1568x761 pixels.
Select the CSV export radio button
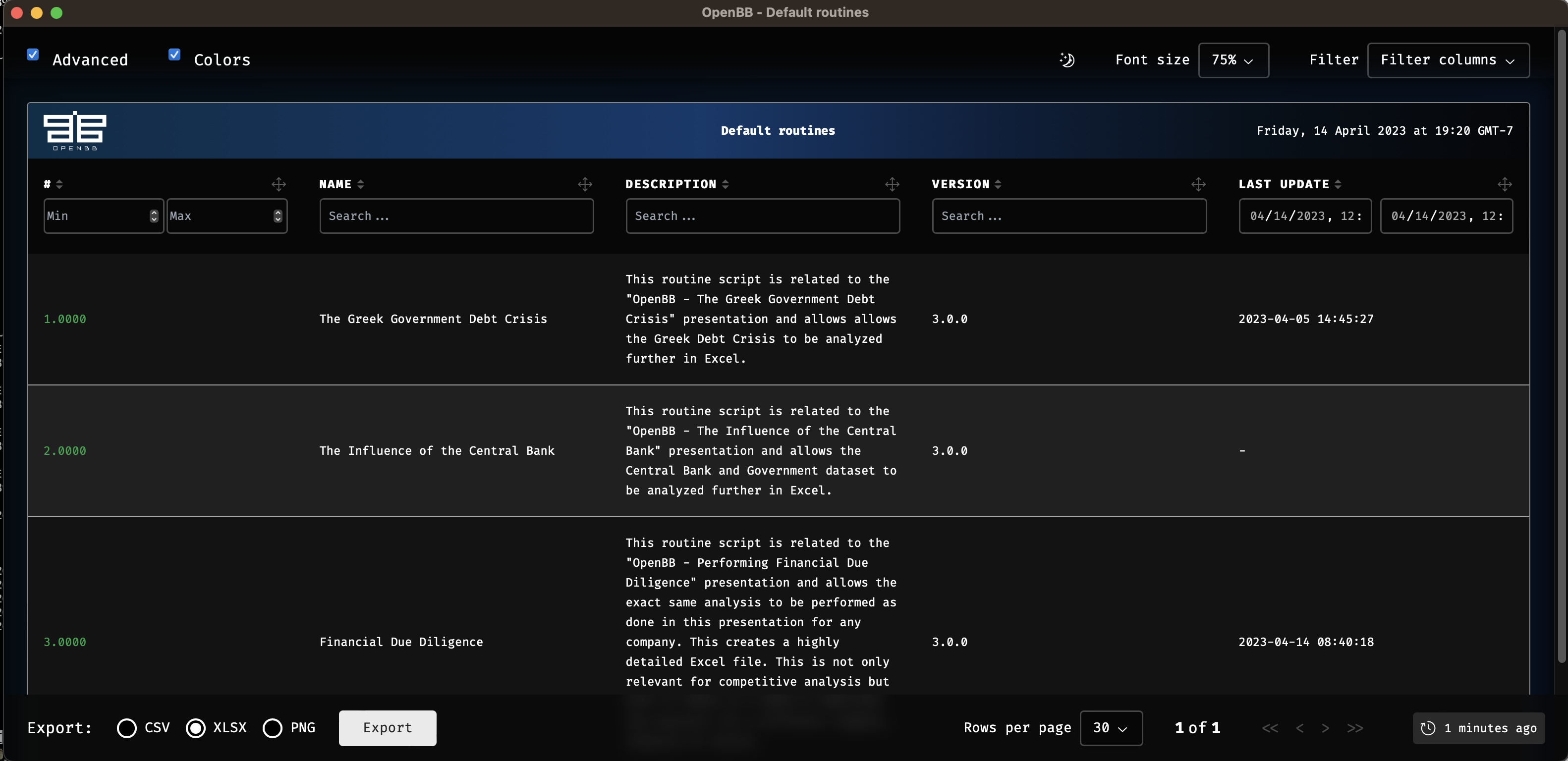pos(126,728)
